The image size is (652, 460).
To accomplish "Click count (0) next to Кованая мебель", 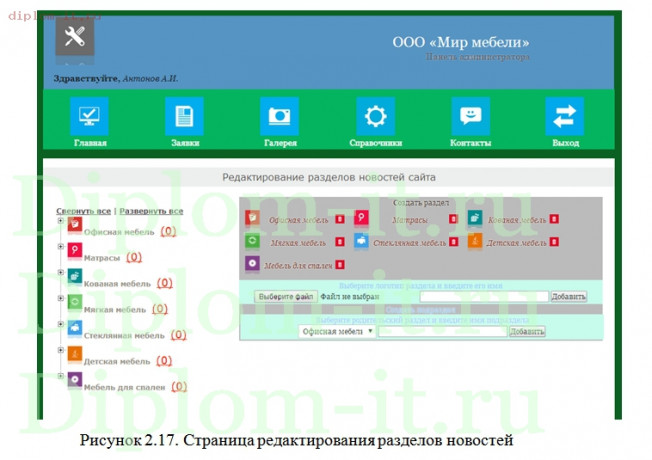I will click(x=165, y=283).
